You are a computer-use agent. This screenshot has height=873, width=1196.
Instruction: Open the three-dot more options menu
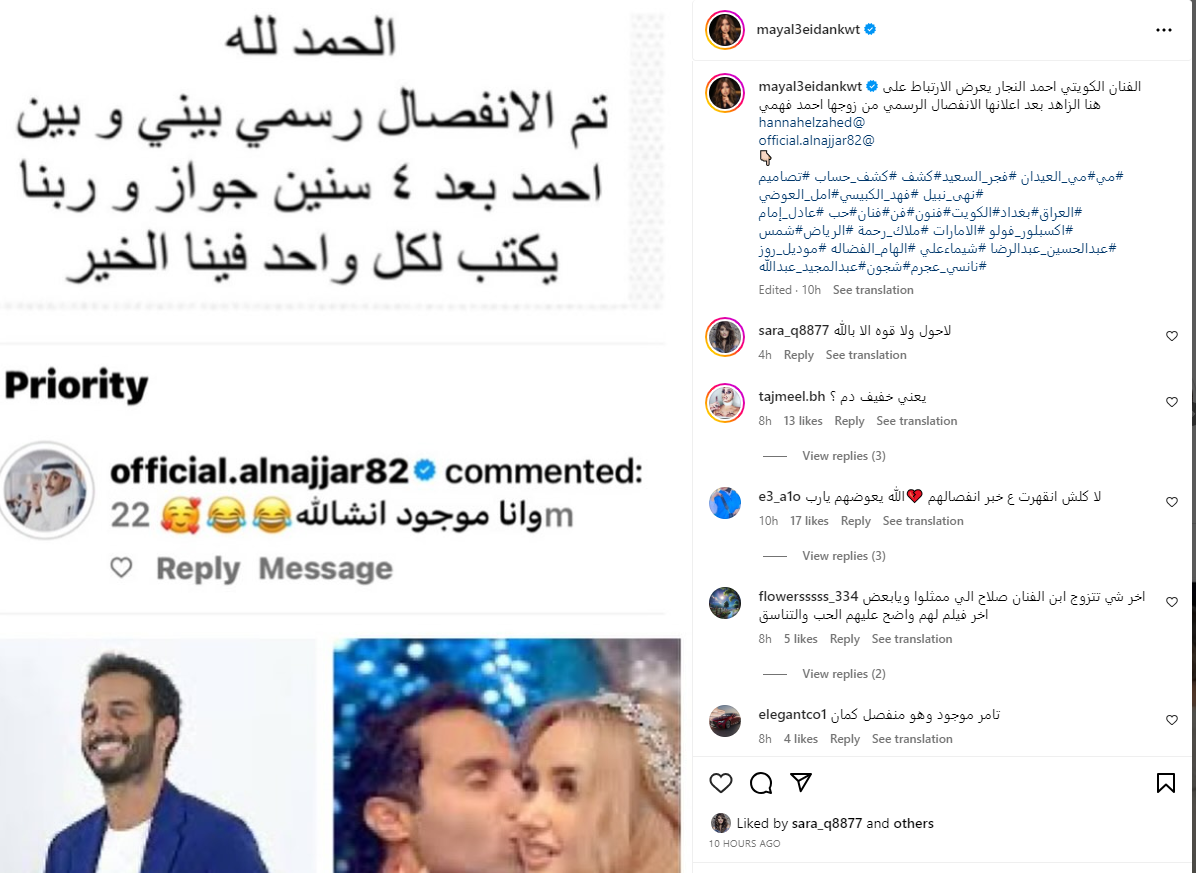(x=1163, y=30)
